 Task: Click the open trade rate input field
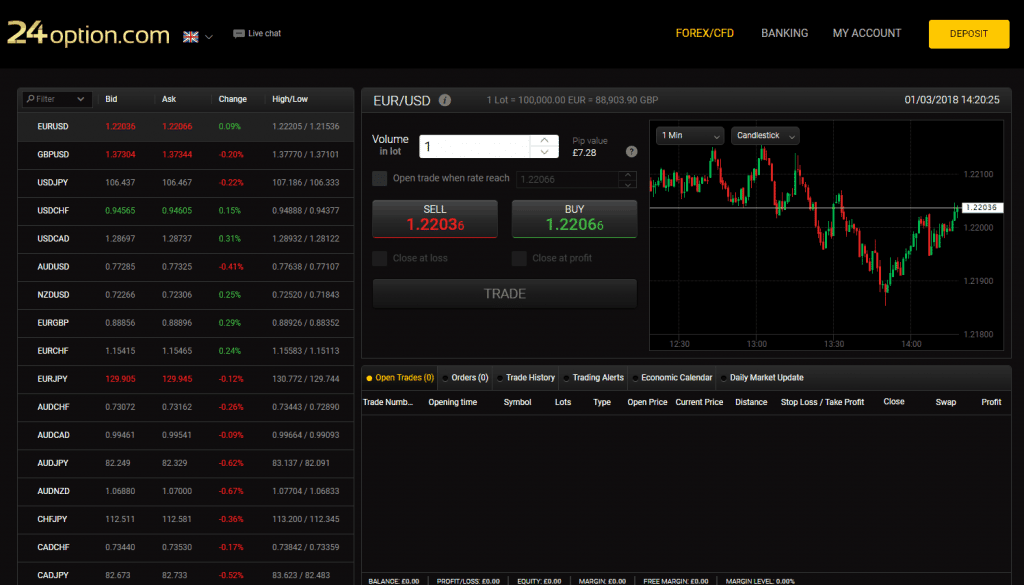pos(568,180)
